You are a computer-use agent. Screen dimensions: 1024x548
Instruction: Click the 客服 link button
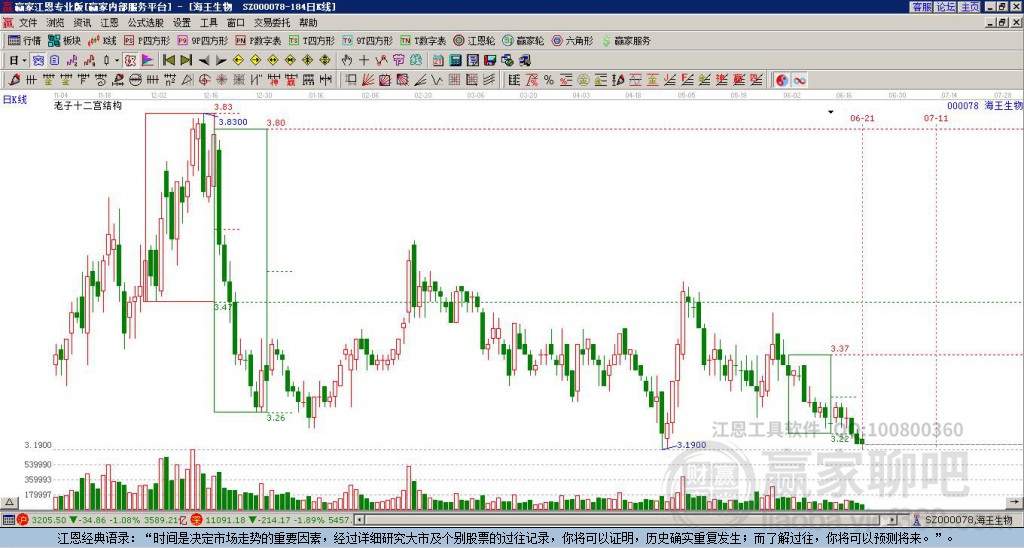pyautogui.click(x=921, y=7)
